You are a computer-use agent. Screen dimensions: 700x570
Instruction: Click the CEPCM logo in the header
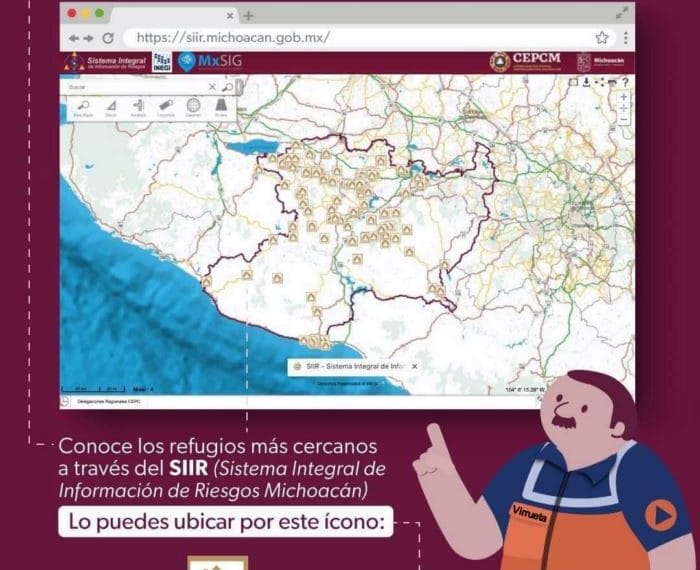pyautogui.click(x=525, y=62)
